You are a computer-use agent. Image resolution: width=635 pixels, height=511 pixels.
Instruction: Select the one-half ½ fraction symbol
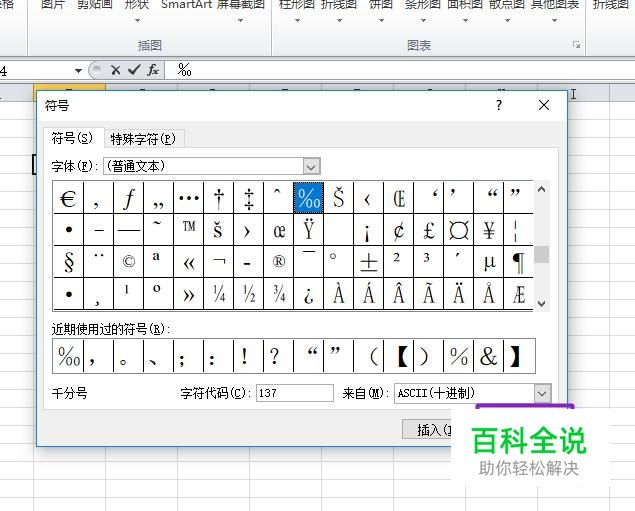[249, 294]
